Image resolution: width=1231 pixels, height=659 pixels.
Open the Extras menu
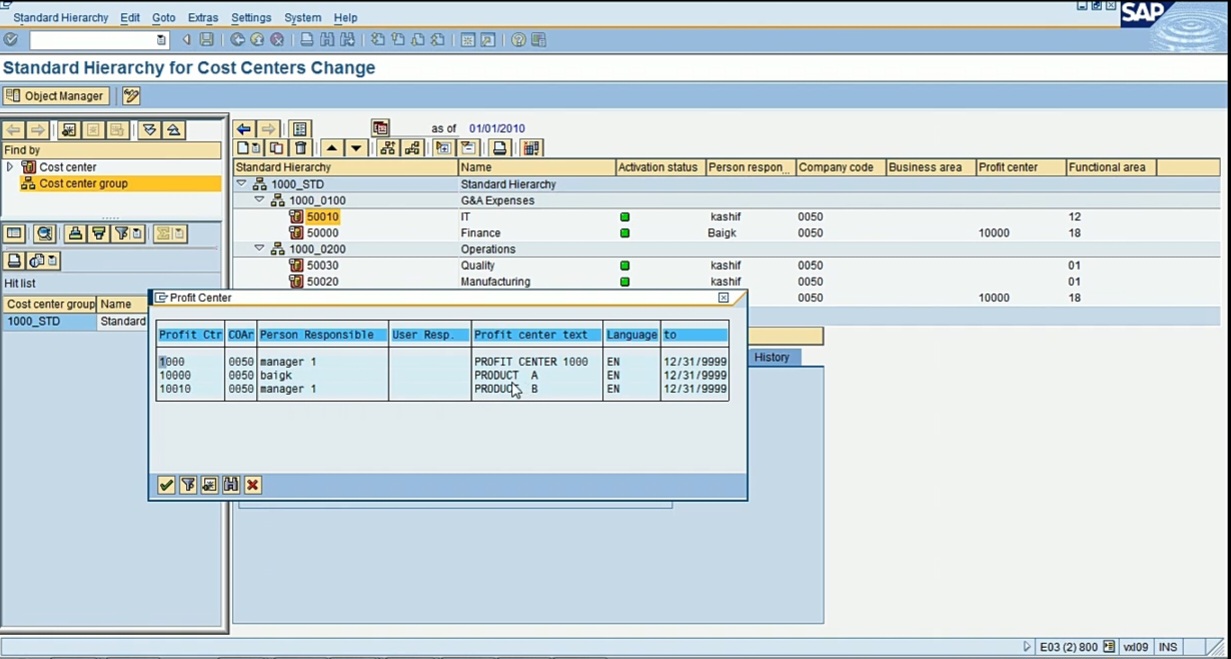pos(203,18)
